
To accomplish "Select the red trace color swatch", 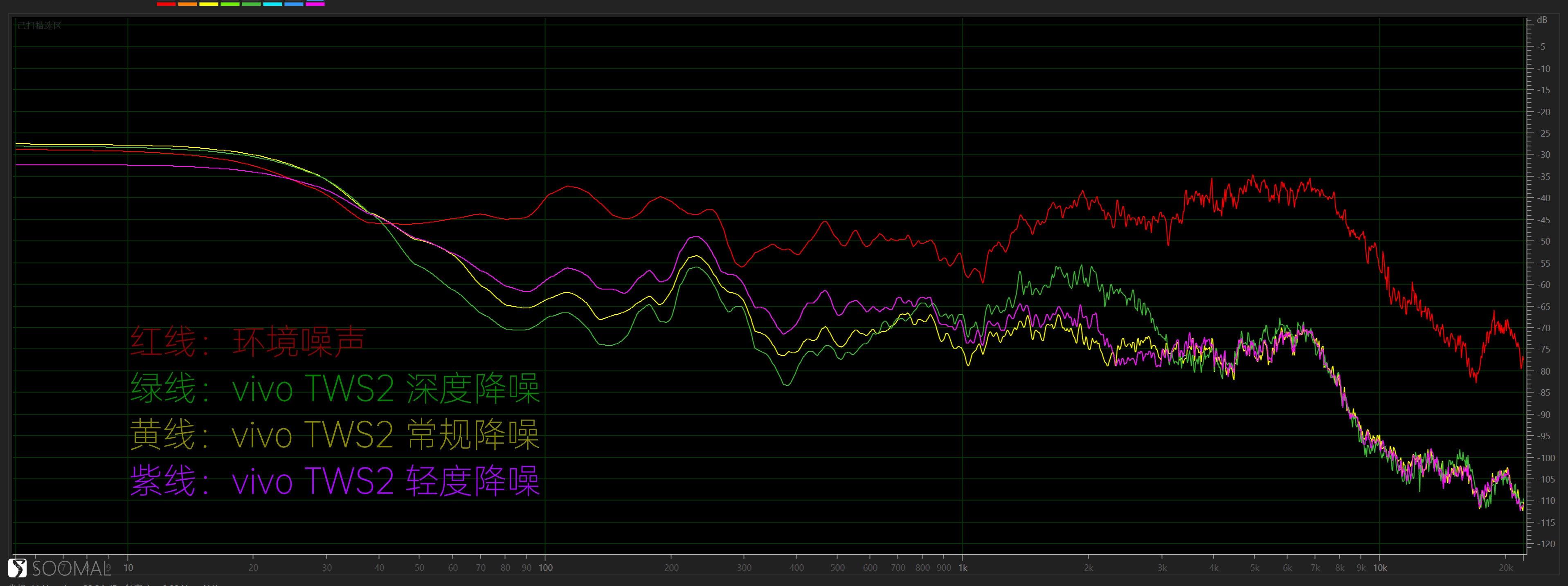I will 166,4.
